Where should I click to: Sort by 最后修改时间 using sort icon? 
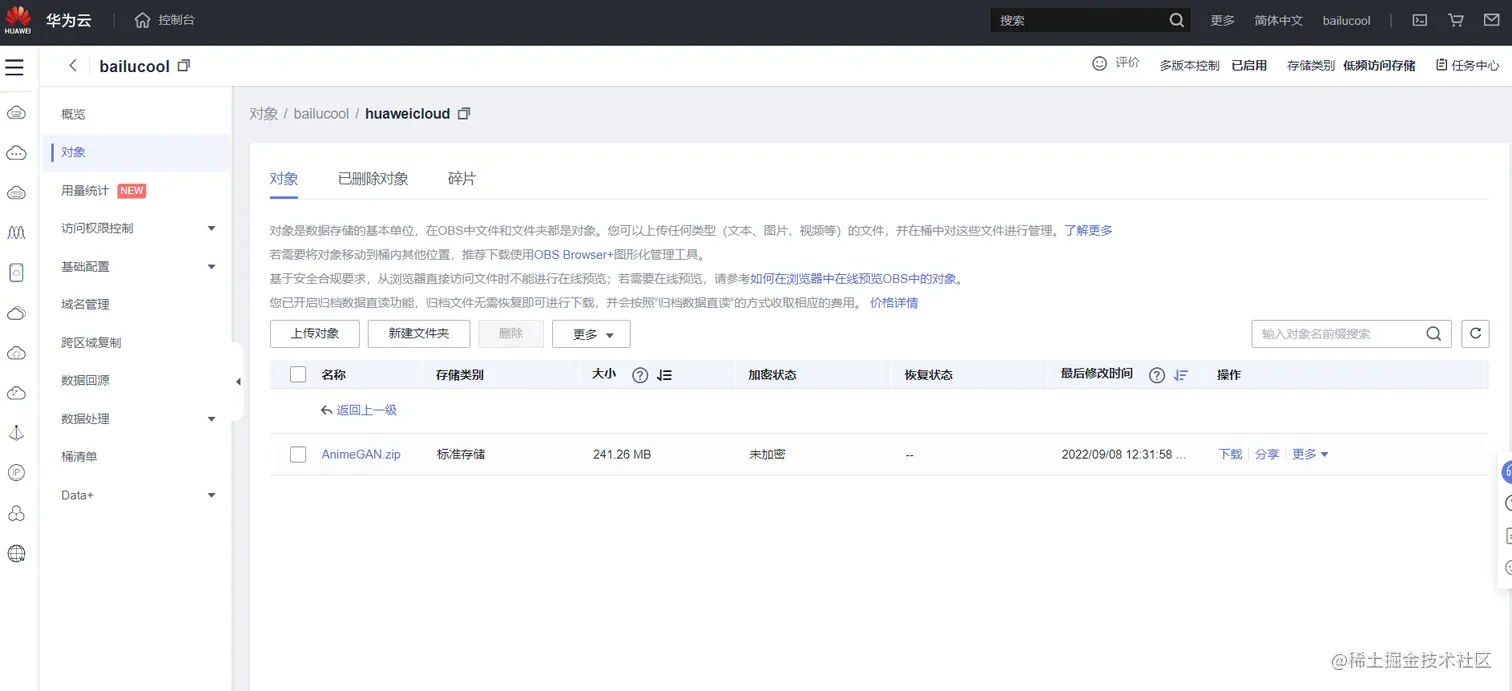pyautogui.click(x=1181, y=375)
